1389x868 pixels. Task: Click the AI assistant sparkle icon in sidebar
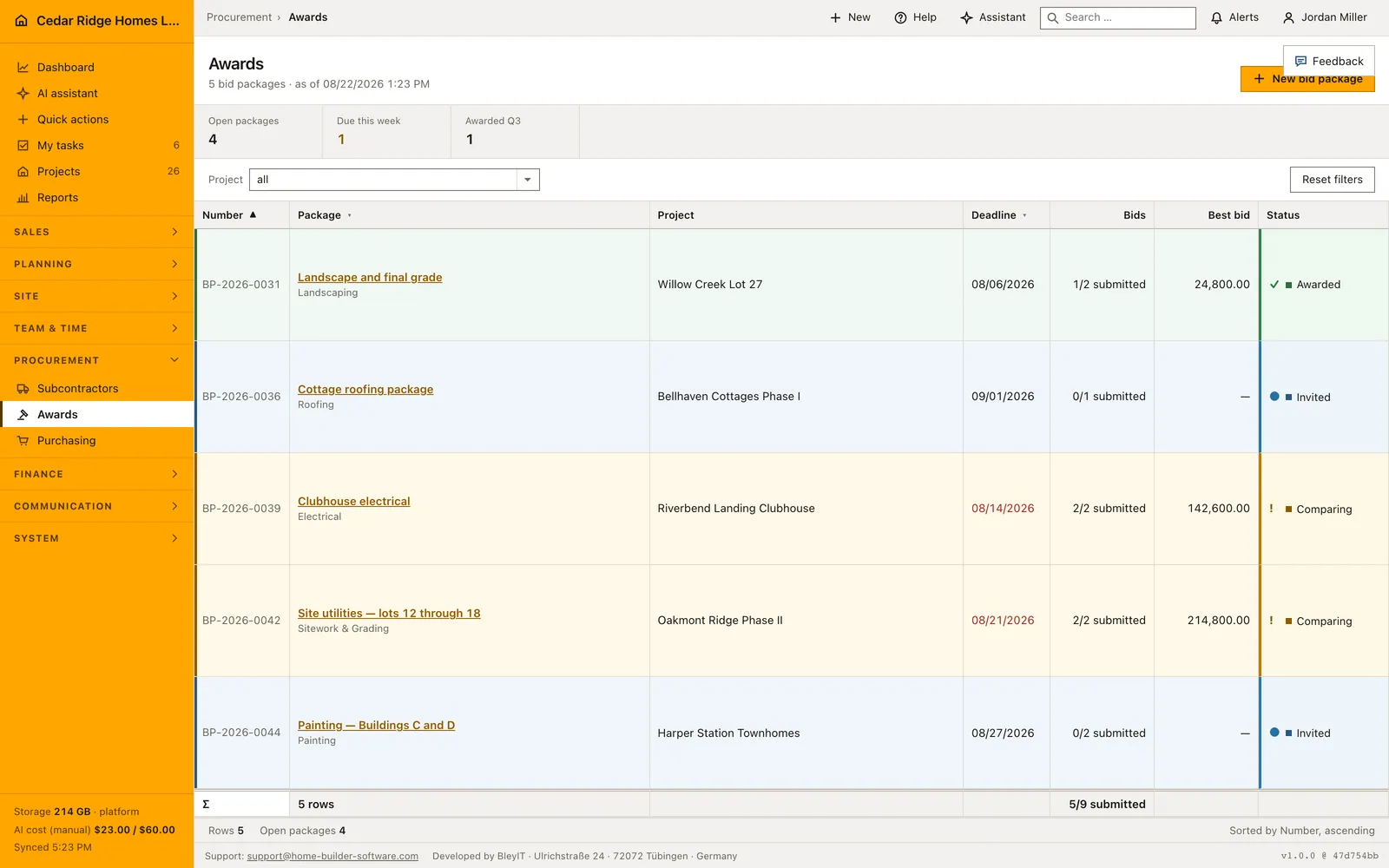[x=23, y=93]
